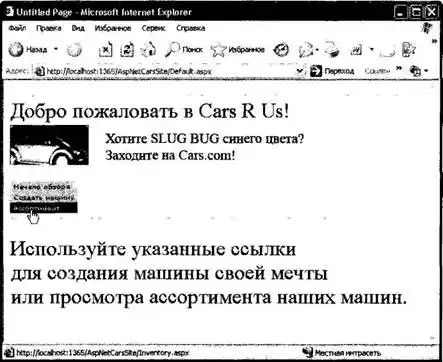This screenshot has height=362, width=443.
Task: Click the Edit page toolbar icon
Action: [356, 50]
